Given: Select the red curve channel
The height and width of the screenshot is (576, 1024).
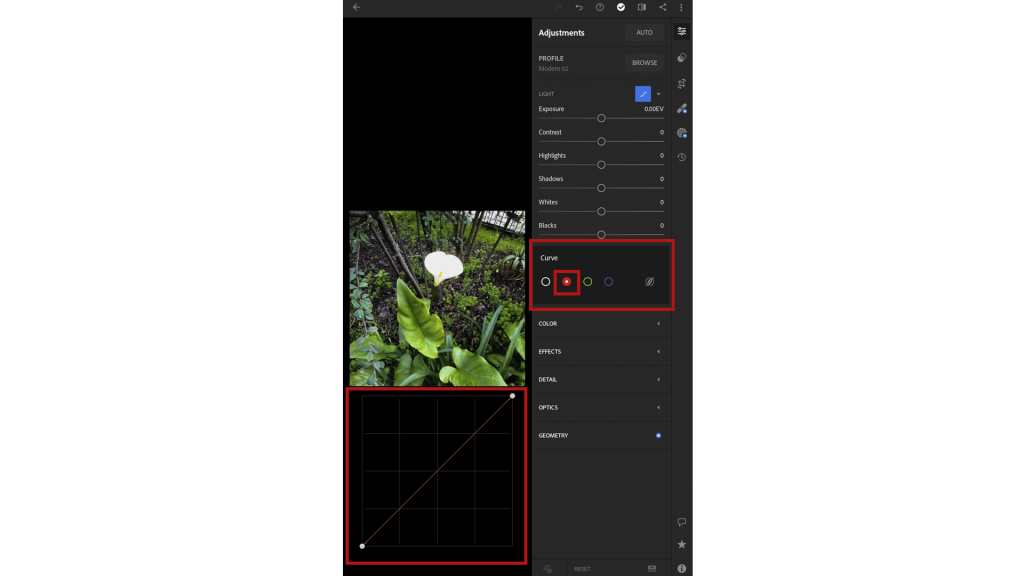Looking at the screenshot, I should (567, 281).
